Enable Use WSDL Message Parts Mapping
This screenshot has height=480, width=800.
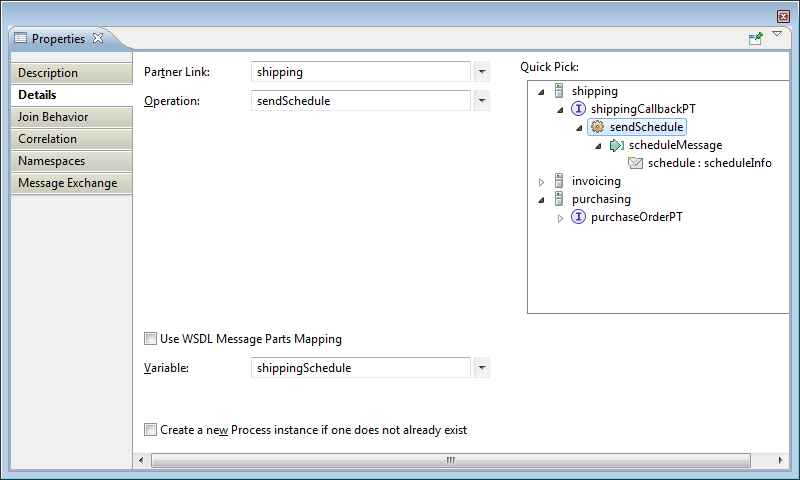click(151, 339)
